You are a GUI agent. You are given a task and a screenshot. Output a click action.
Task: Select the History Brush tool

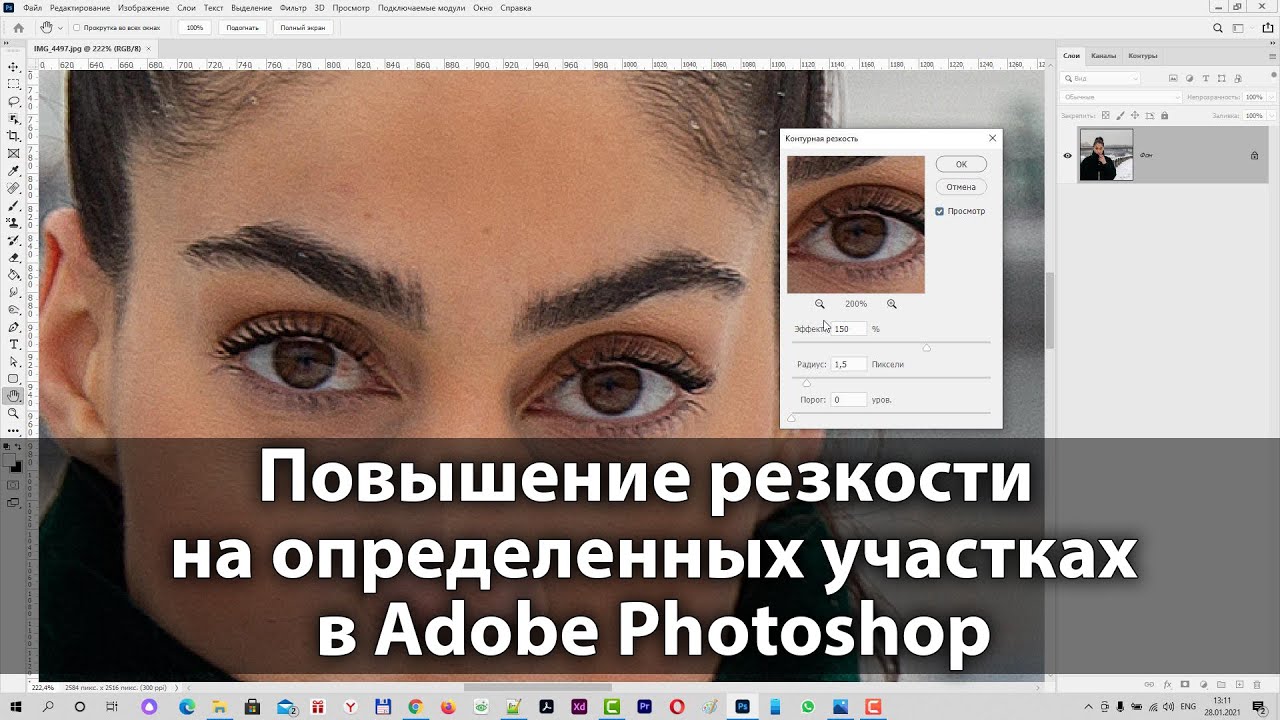tap(13, 240)
